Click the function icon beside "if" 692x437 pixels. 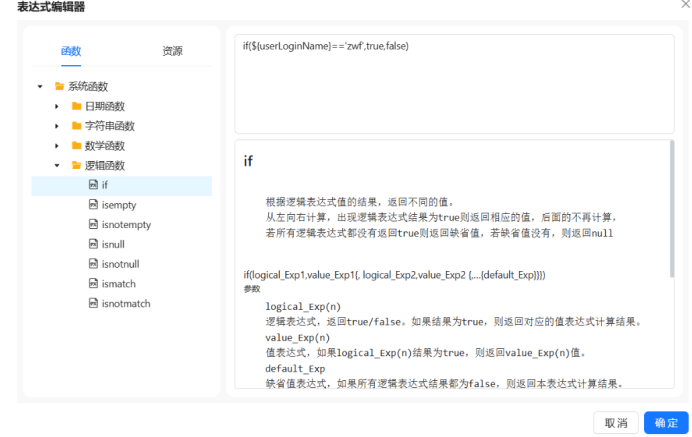click(x=93, y=185)
